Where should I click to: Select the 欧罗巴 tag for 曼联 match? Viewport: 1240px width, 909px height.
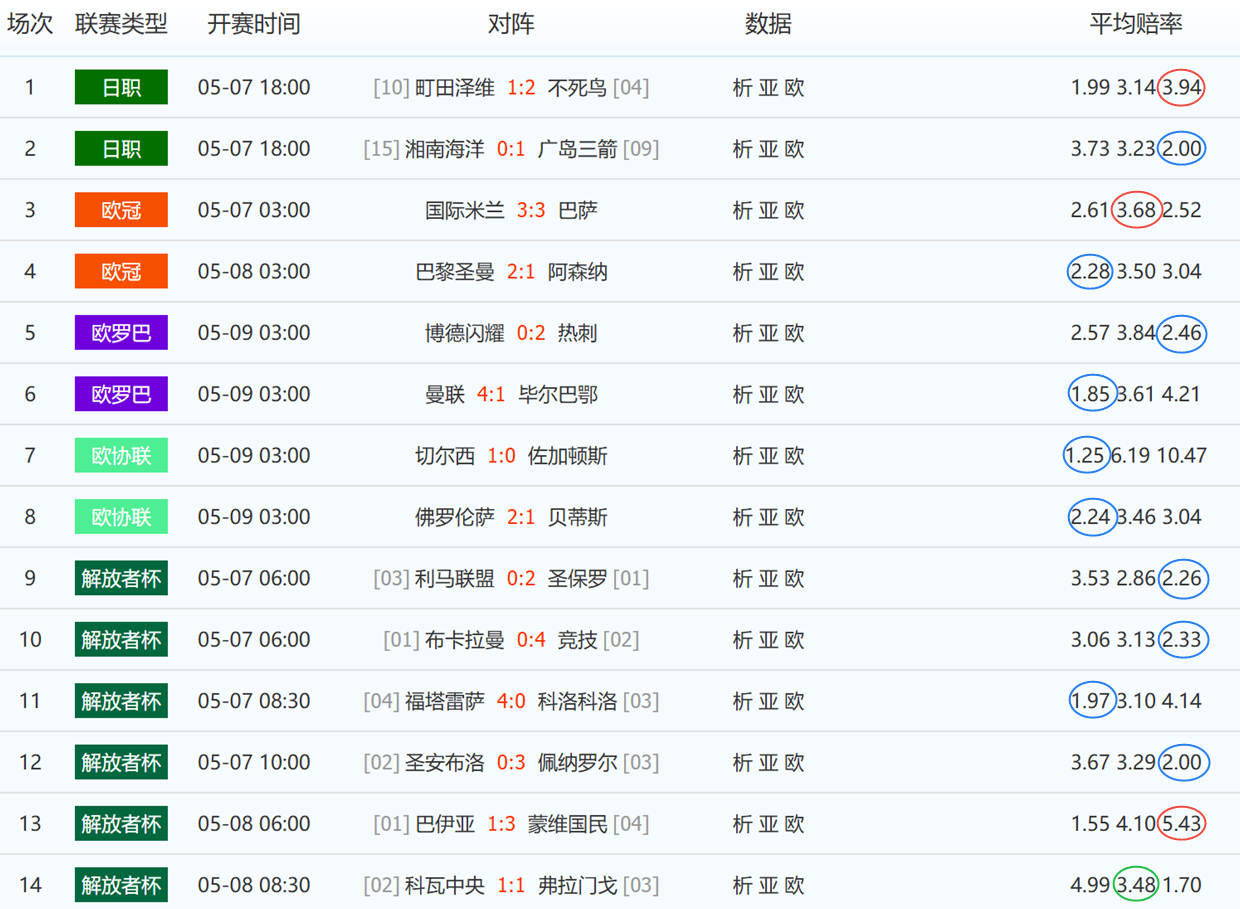click(121, 394)
